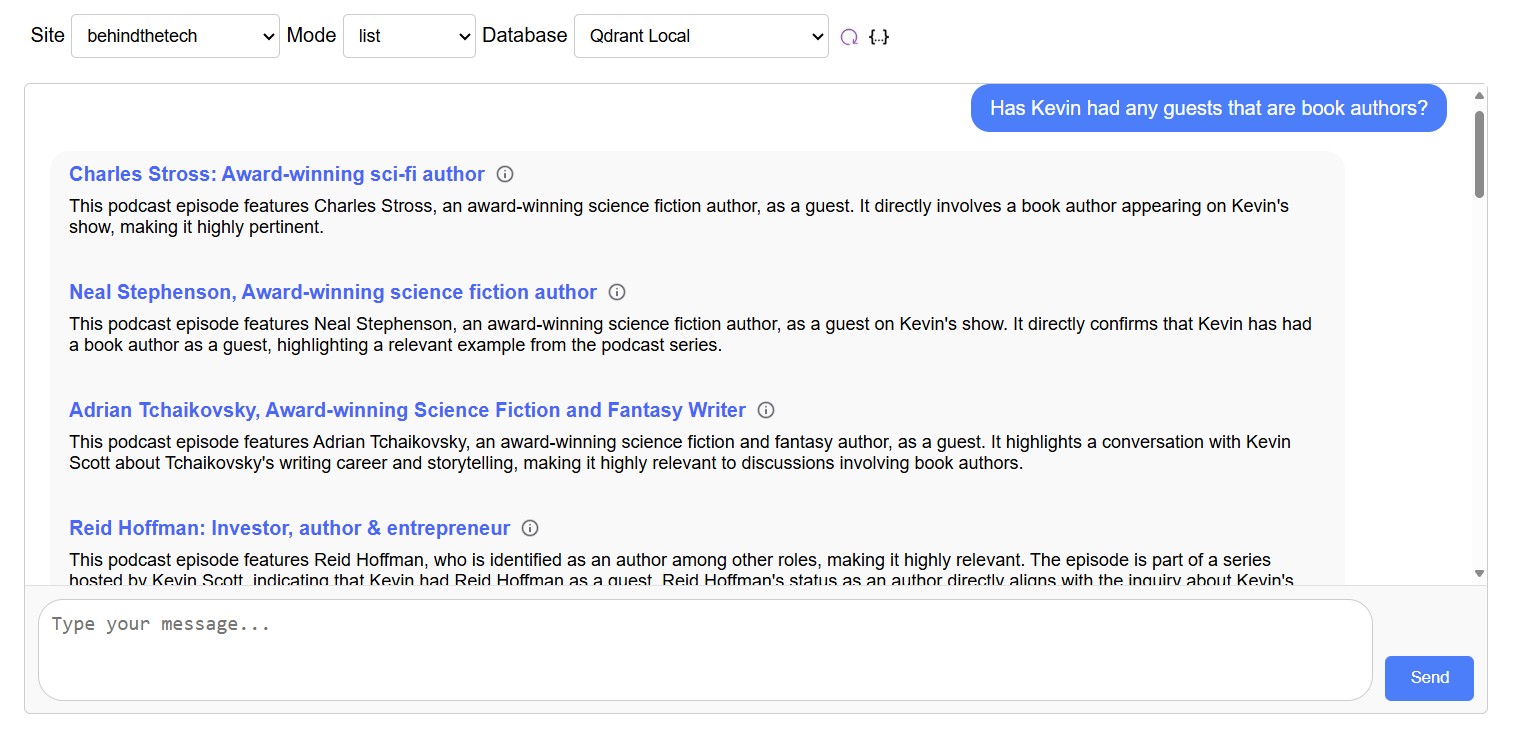Click the Charles Stross result description text
Viewport: 1514px width, 742px height.
(678, 216)
